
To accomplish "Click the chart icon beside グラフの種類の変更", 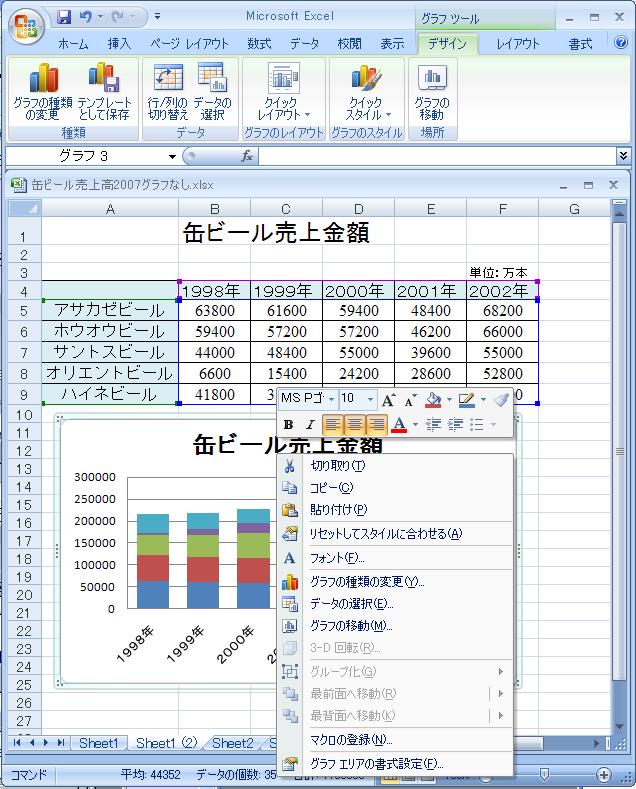I will click(289, 582).
